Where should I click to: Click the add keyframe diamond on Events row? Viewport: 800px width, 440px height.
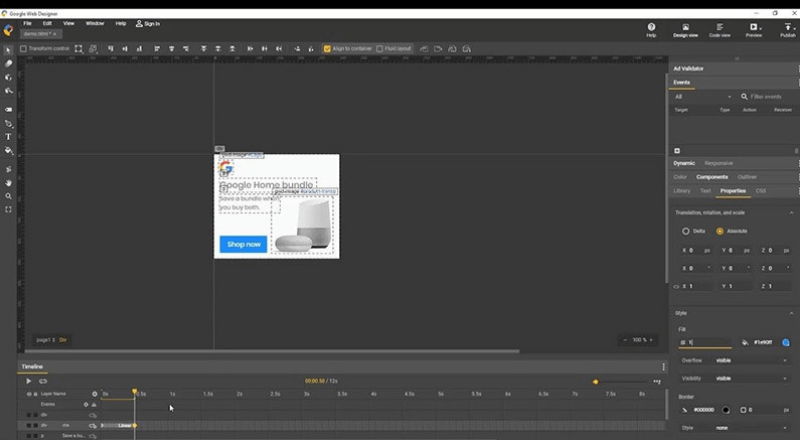[86, 404]
